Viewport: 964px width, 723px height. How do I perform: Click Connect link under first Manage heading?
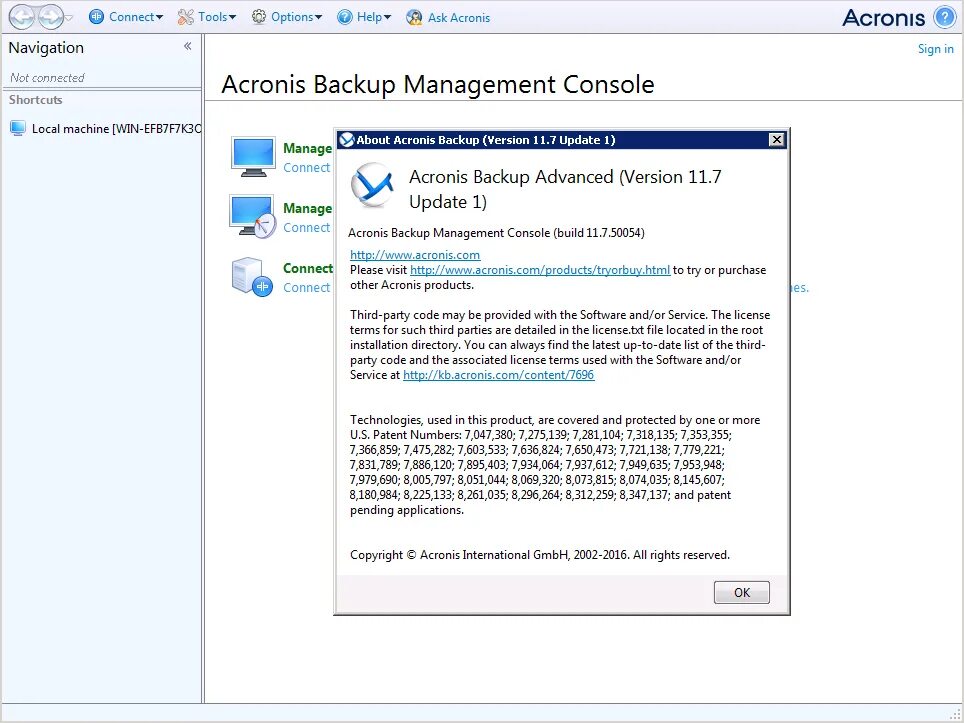point(306,167)
